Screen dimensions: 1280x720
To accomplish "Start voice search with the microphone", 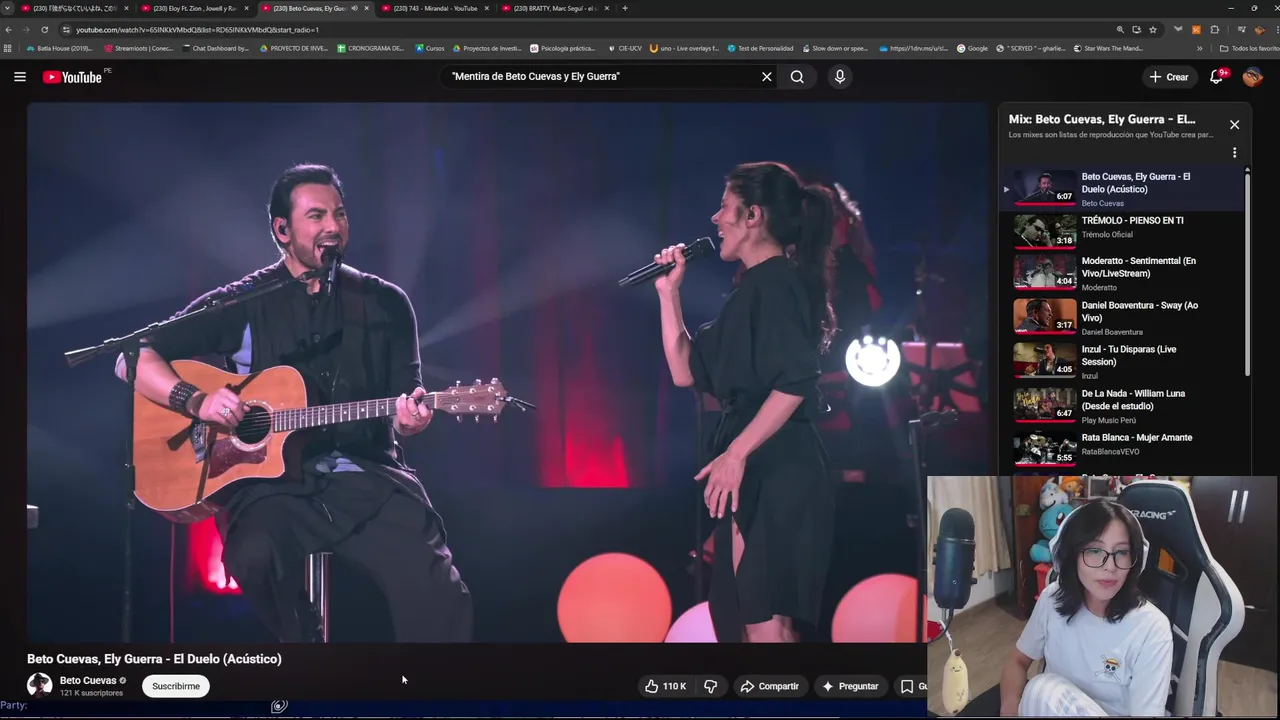I will pyautogui.click(x=840, y=77).
